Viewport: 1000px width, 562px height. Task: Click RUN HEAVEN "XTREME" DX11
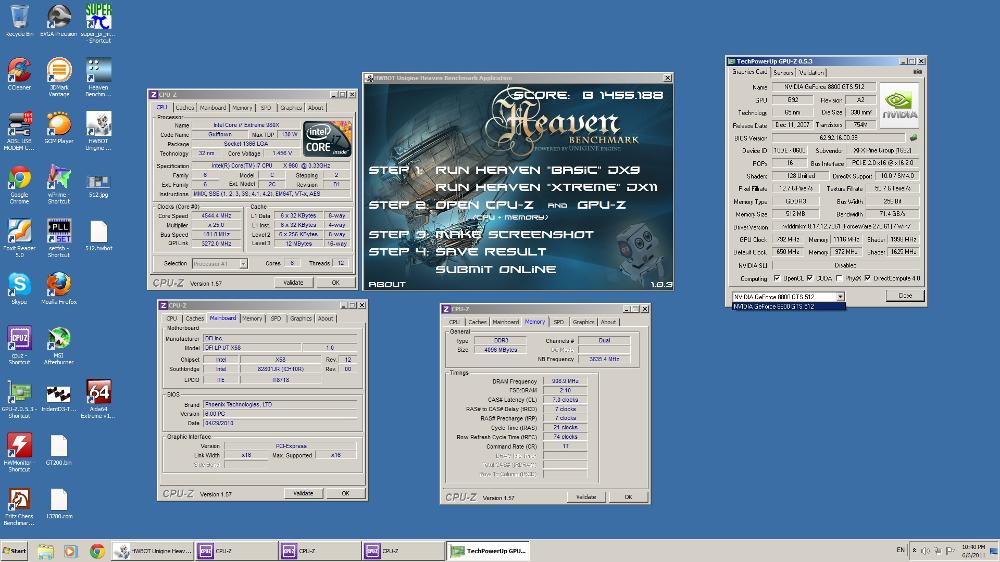(x=546, y=188)
